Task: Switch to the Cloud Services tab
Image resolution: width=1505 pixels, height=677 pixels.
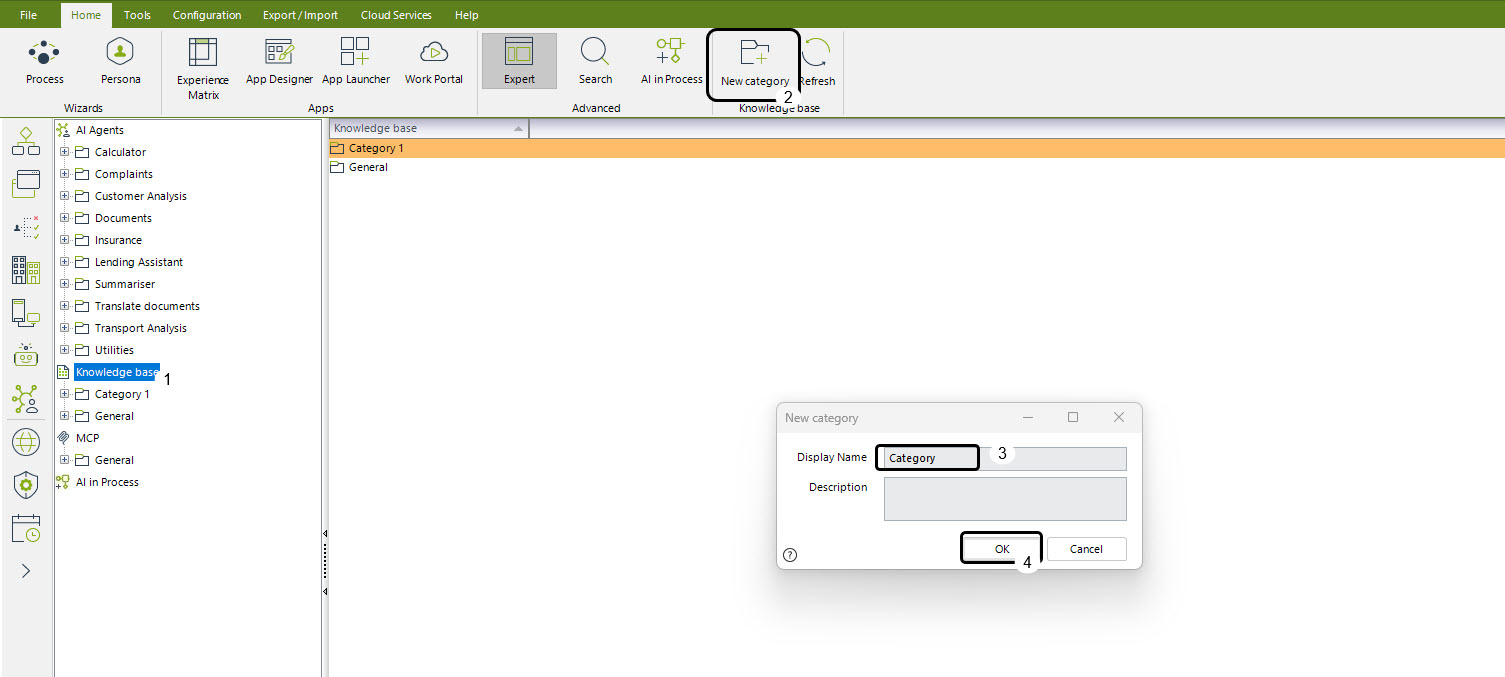Action: [397, 15]
